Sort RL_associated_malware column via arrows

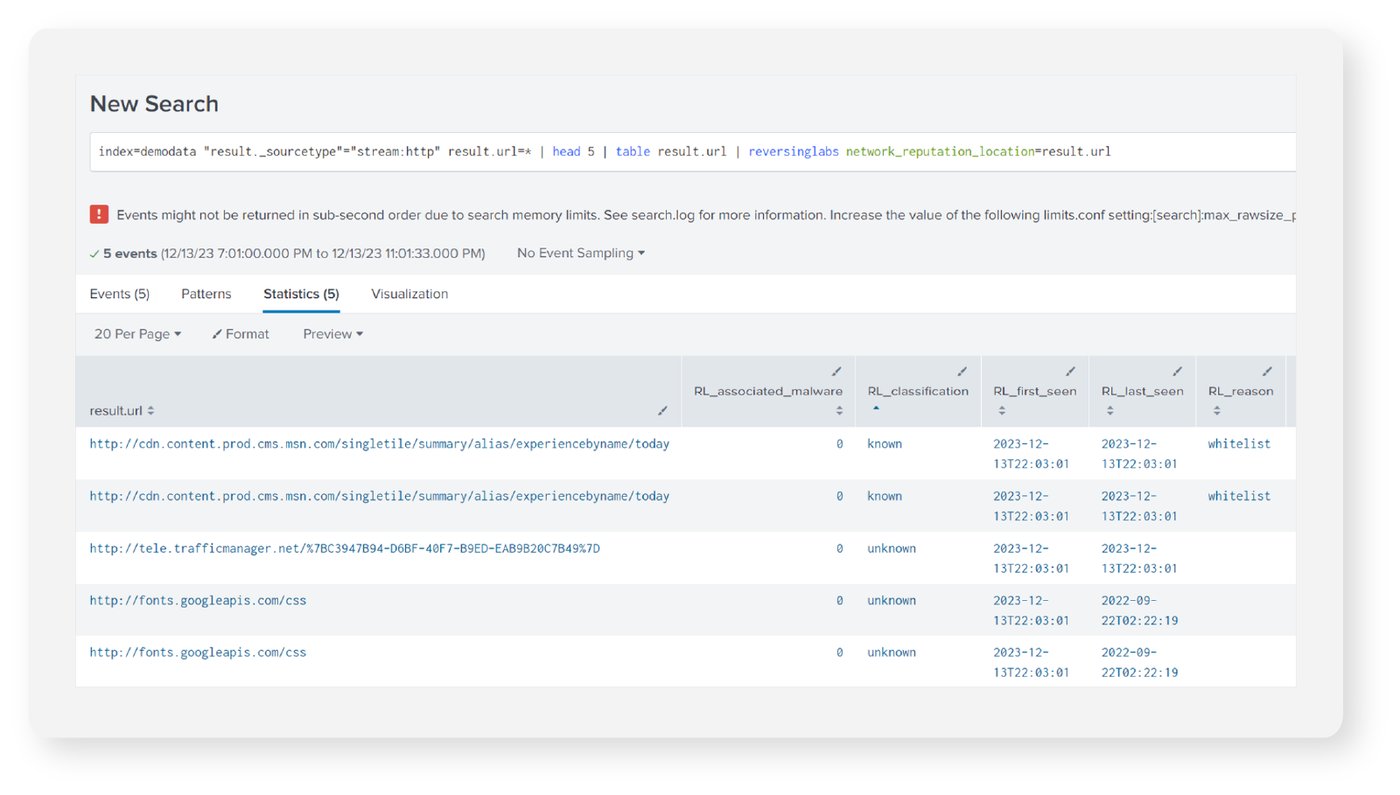tap(839, 410)
